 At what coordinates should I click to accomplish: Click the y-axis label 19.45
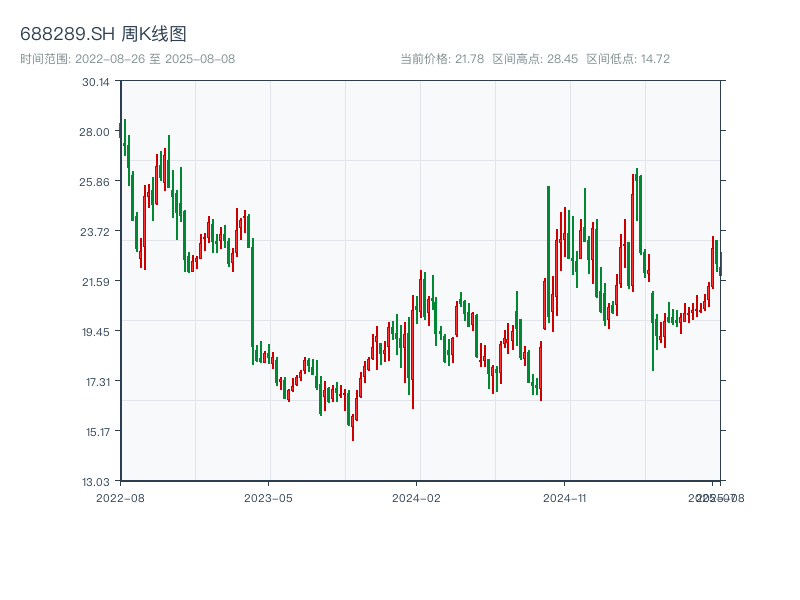95,332
